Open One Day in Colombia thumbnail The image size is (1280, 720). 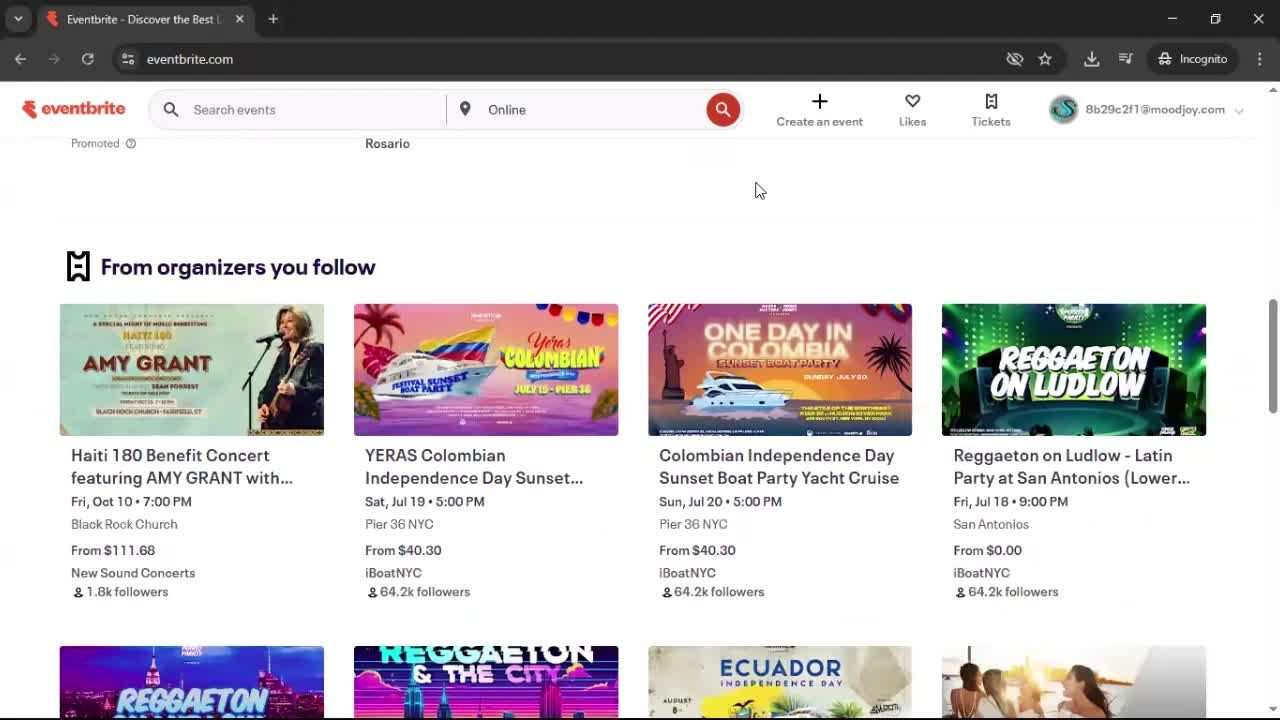click(x=780, y=370)
